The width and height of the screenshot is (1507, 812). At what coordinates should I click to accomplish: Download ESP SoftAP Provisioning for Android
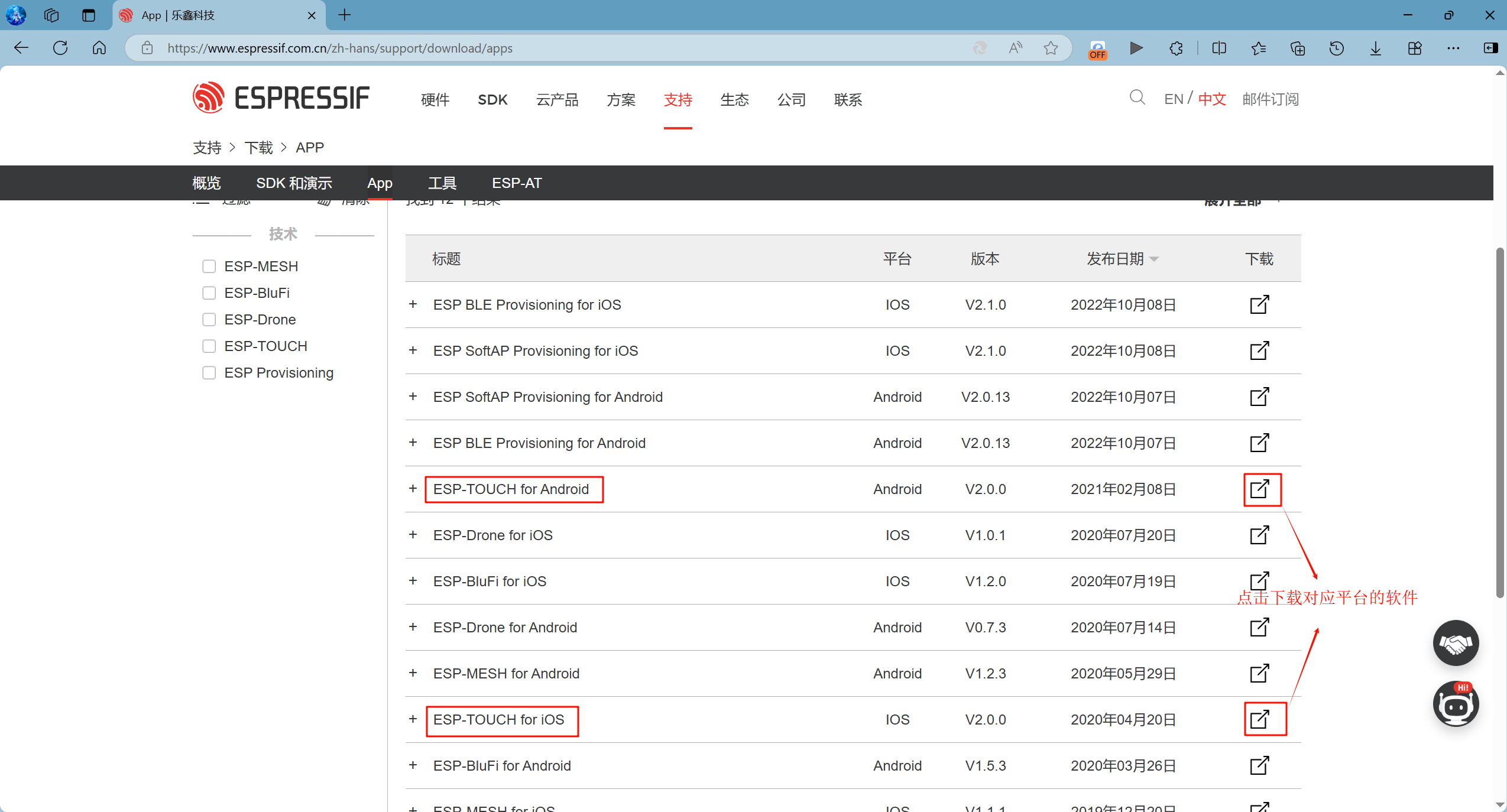[x=1259, y=397]
